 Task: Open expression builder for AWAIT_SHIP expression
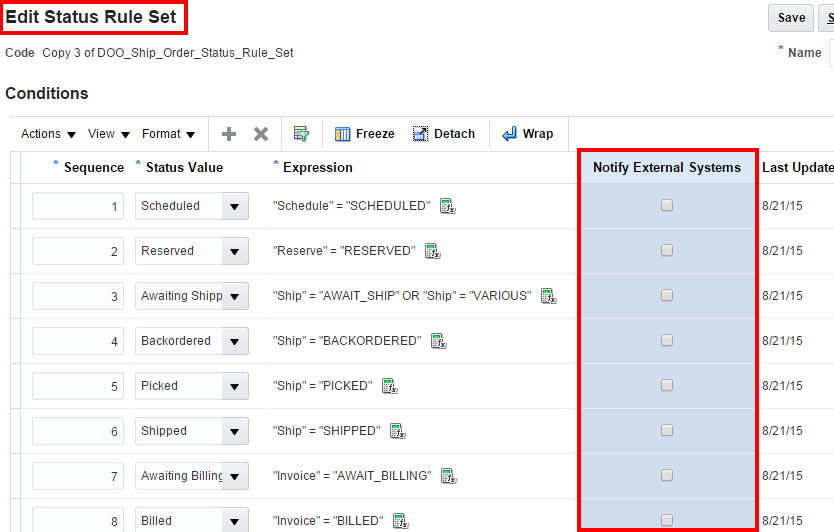tap(548, 296)
